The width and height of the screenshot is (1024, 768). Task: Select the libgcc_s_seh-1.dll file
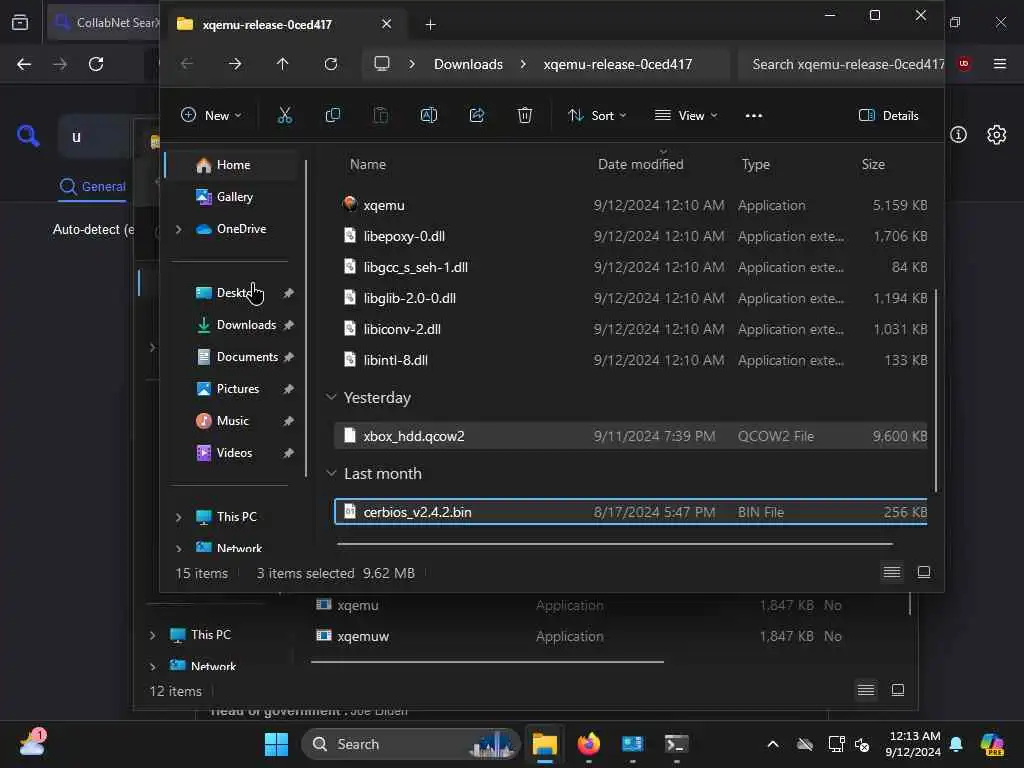point(631,267)
